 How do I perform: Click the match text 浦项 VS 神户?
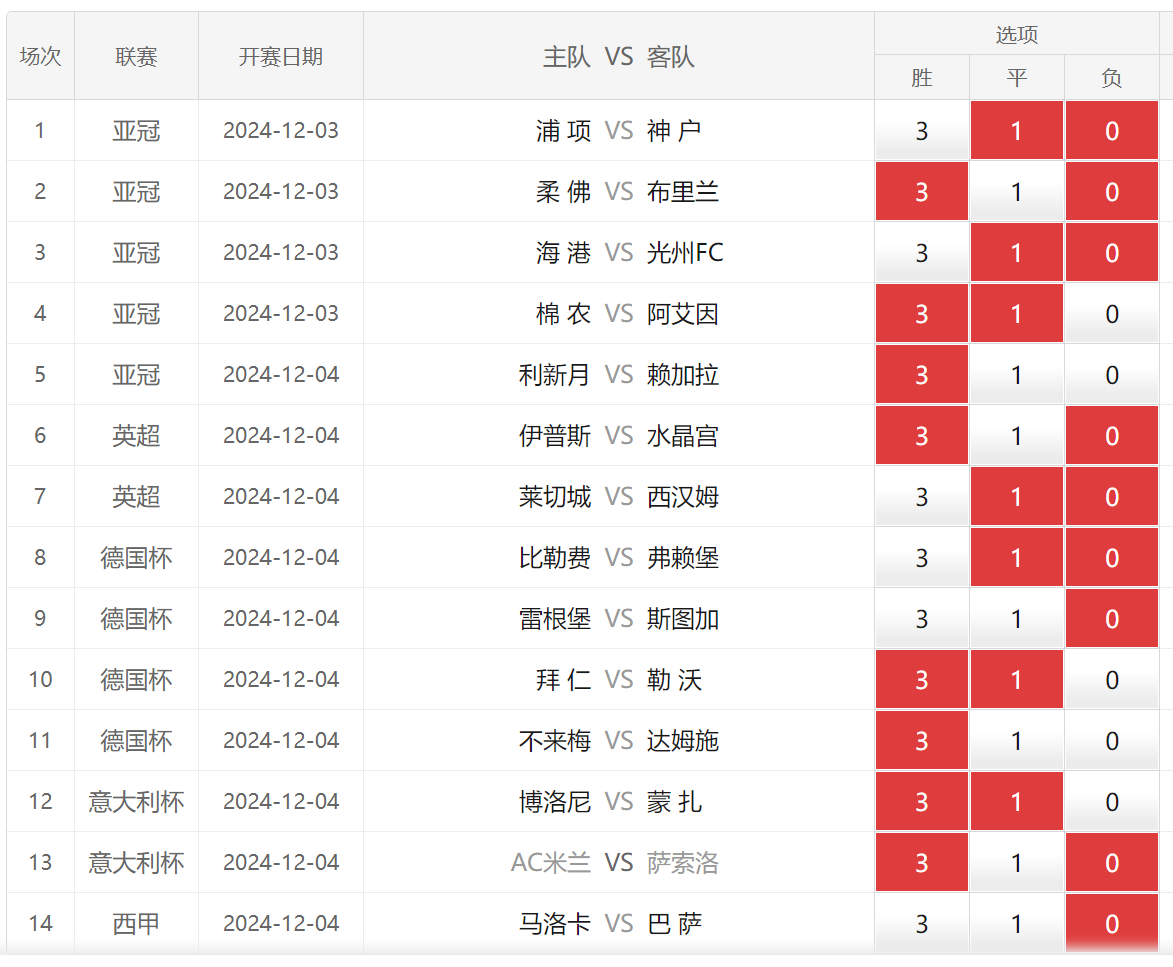[x=619, y=131]
